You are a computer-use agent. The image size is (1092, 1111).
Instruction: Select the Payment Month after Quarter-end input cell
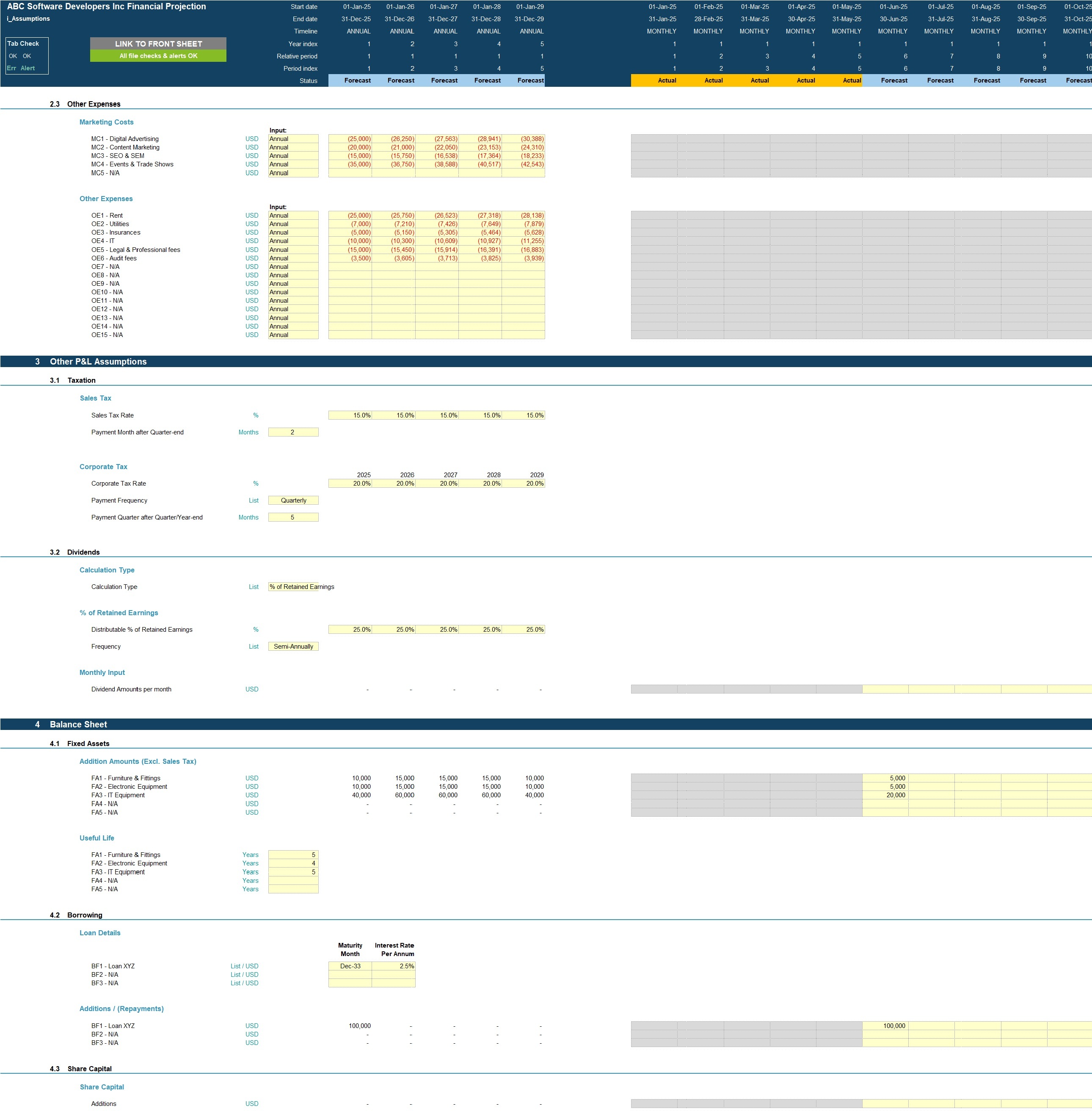click(x=293, y=432)
